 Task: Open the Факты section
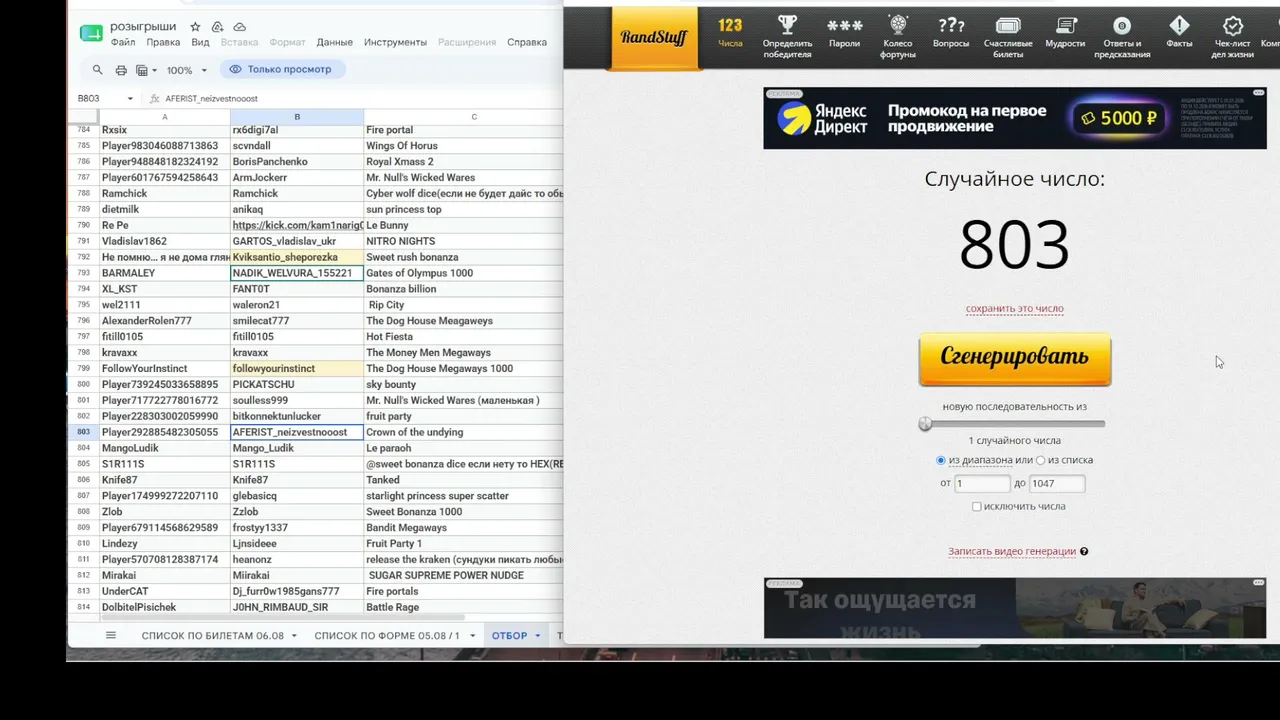(x=1179, y=32)
